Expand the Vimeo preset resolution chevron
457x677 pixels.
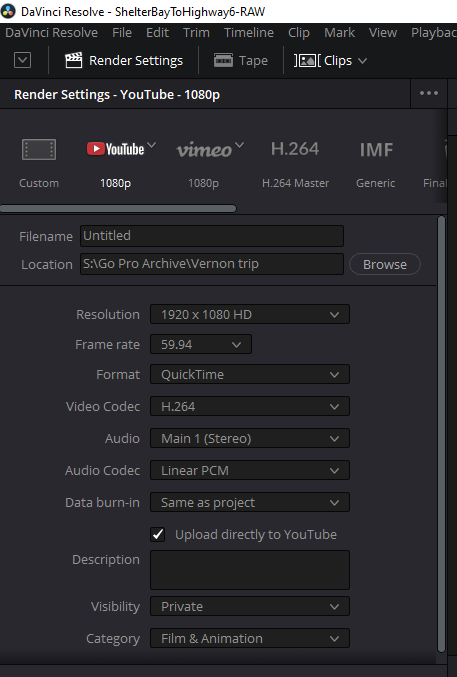pos(239,145)
